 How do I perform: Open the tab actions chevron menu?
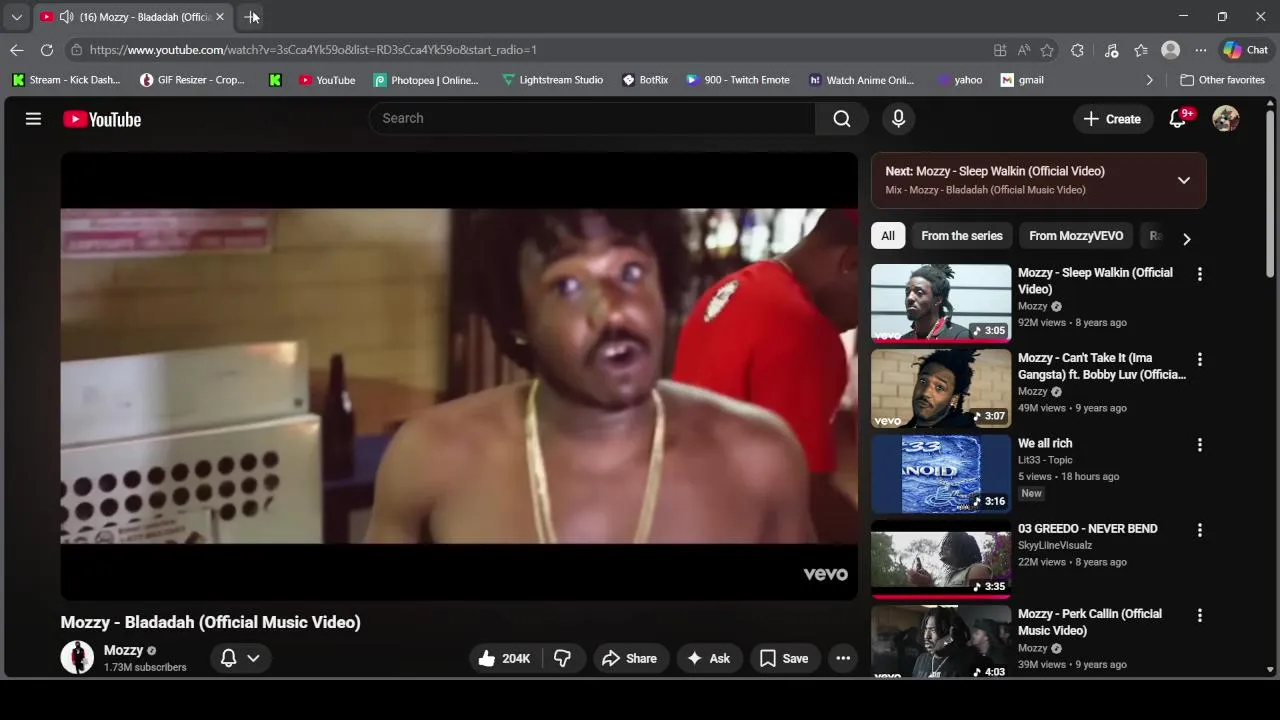16,17
